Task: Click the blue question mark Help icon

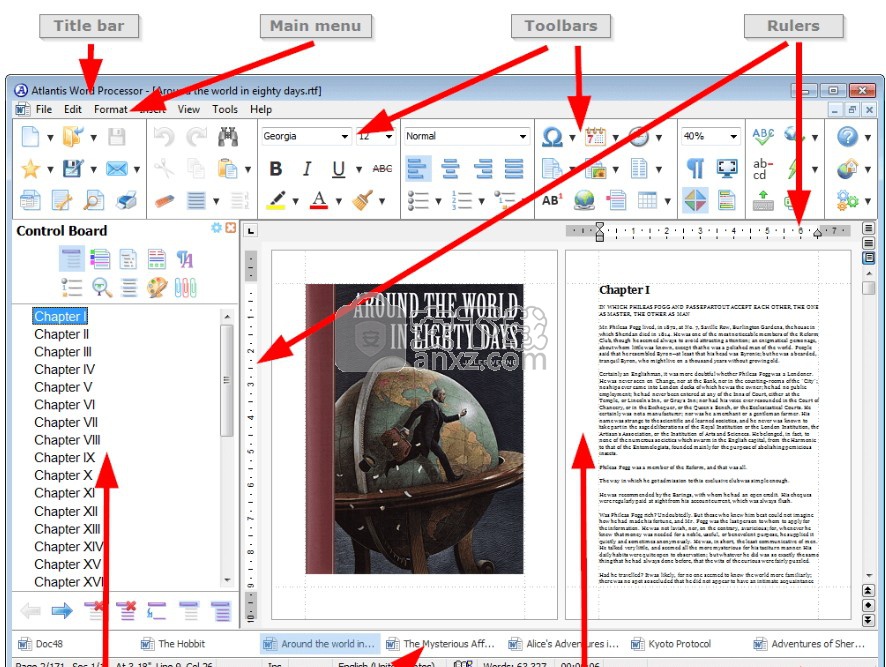Action: pos(847,136)
